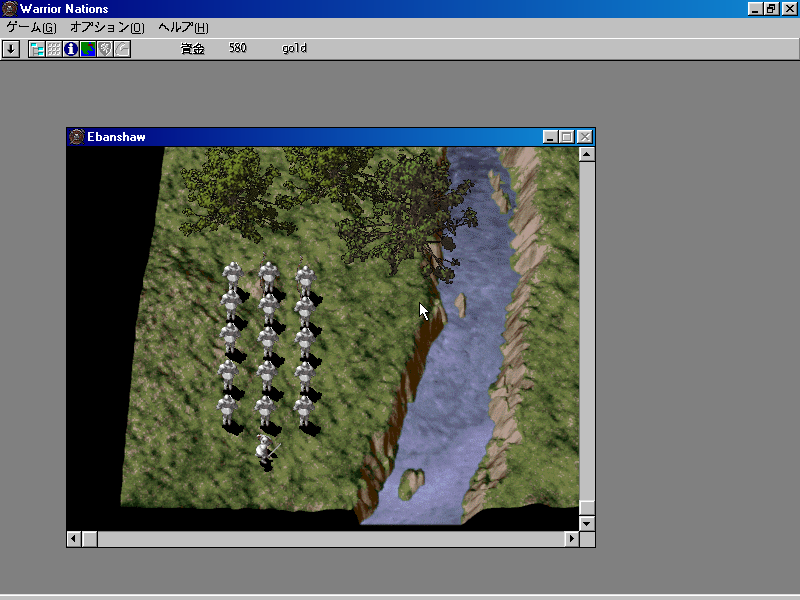Screen dimensions: 800x600
Task: Click the greyed curved arrow toolbar icon
Action: [122, 49]
